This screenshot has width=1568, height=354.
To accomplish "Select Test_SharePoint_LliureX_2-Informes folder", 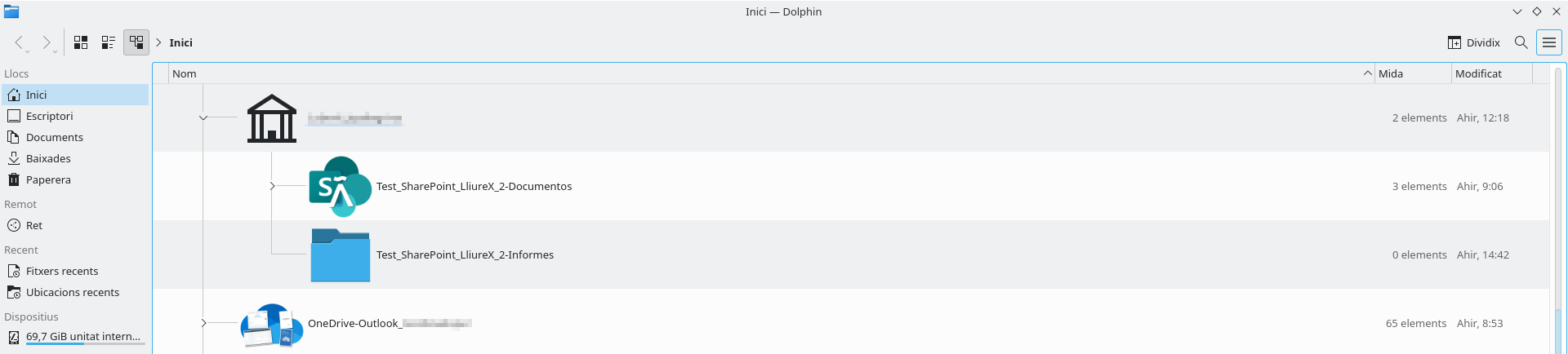I will click(465, 255).
